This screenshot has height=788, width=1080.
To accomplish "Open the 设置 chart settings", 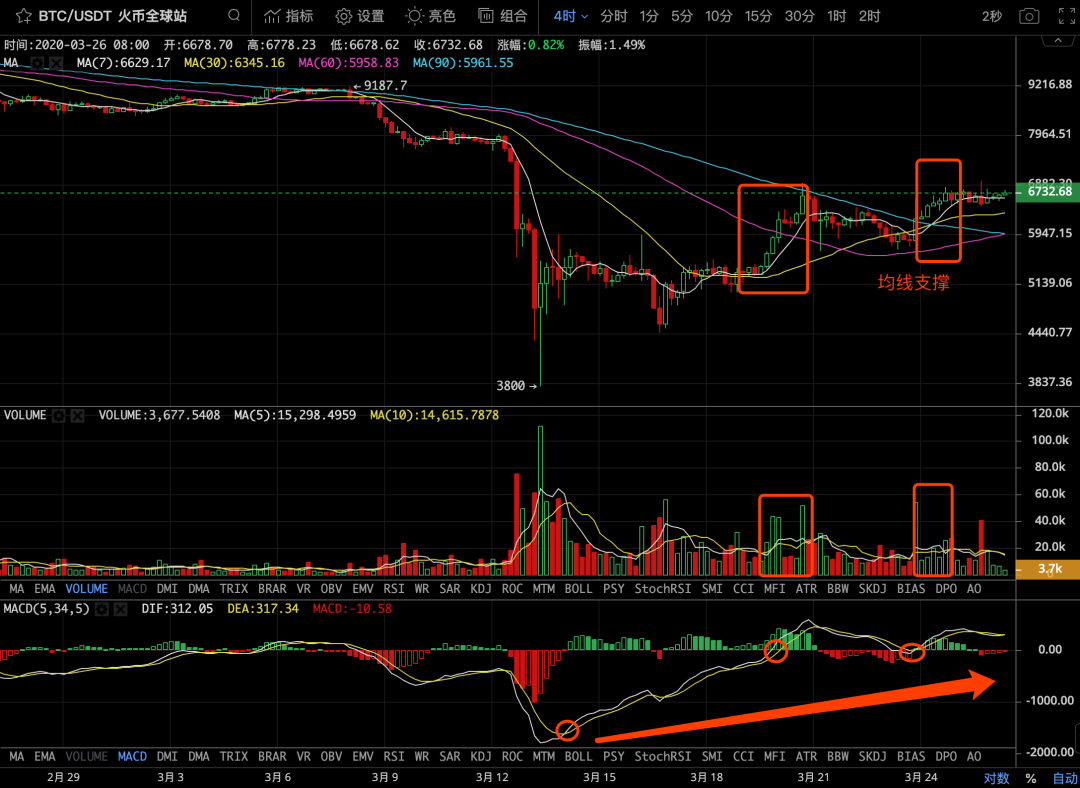I will click(360, 16).
